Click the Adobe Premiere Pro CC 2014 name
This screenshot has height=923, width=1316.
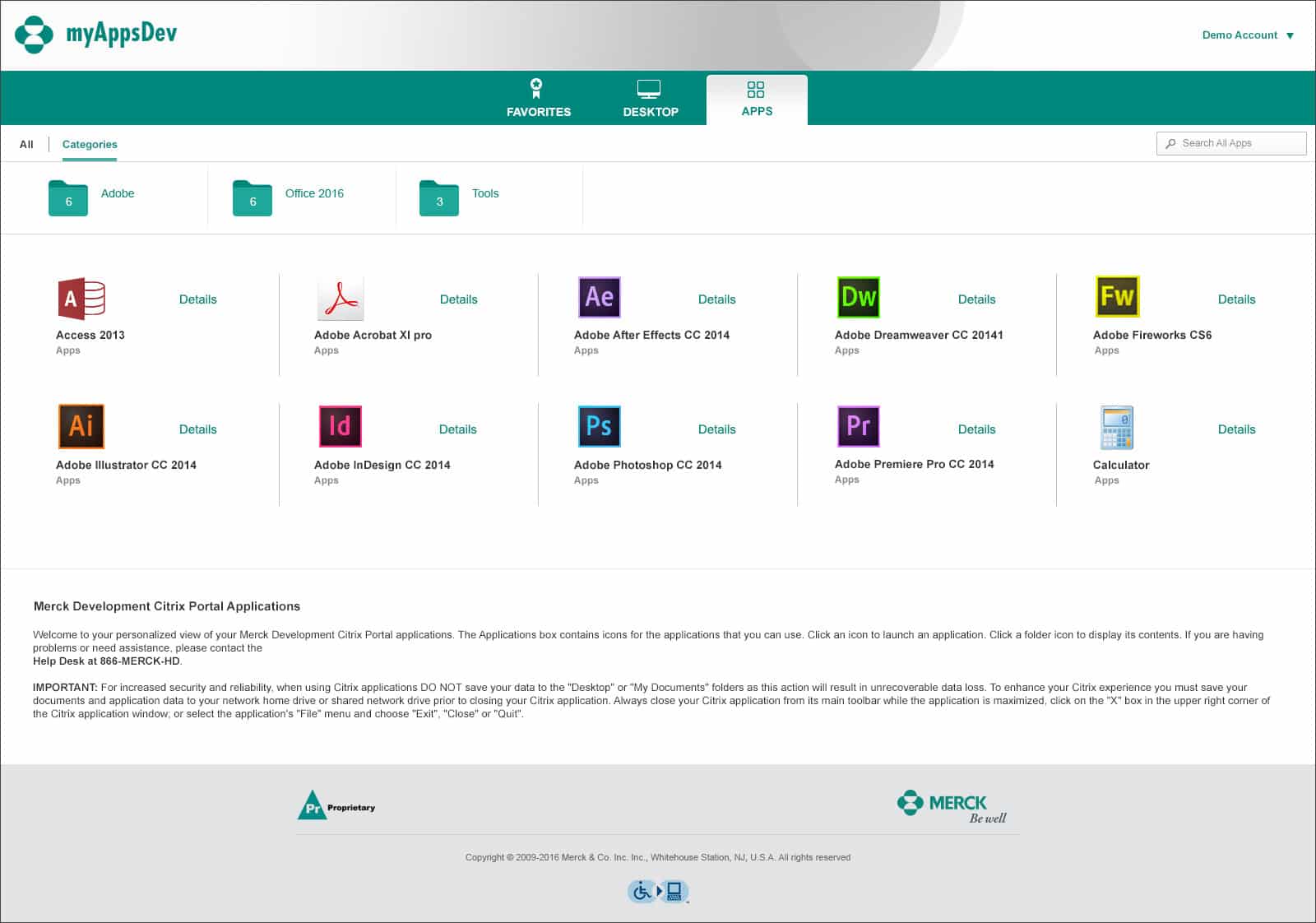coord(914,464)
